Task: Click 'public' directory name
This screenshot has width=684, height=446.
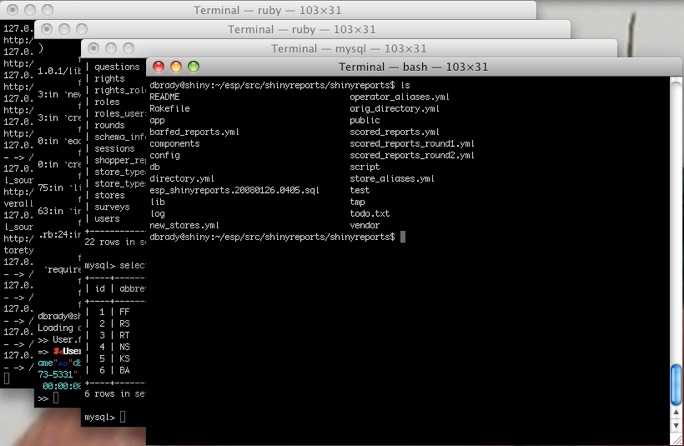Action: (x=365, y=120)
